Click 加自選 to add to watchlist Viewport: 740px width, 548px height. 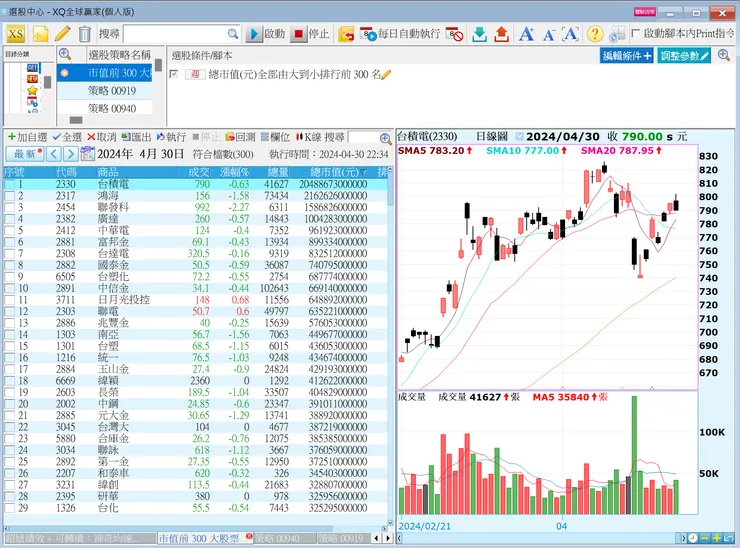[x=28, y=137]
